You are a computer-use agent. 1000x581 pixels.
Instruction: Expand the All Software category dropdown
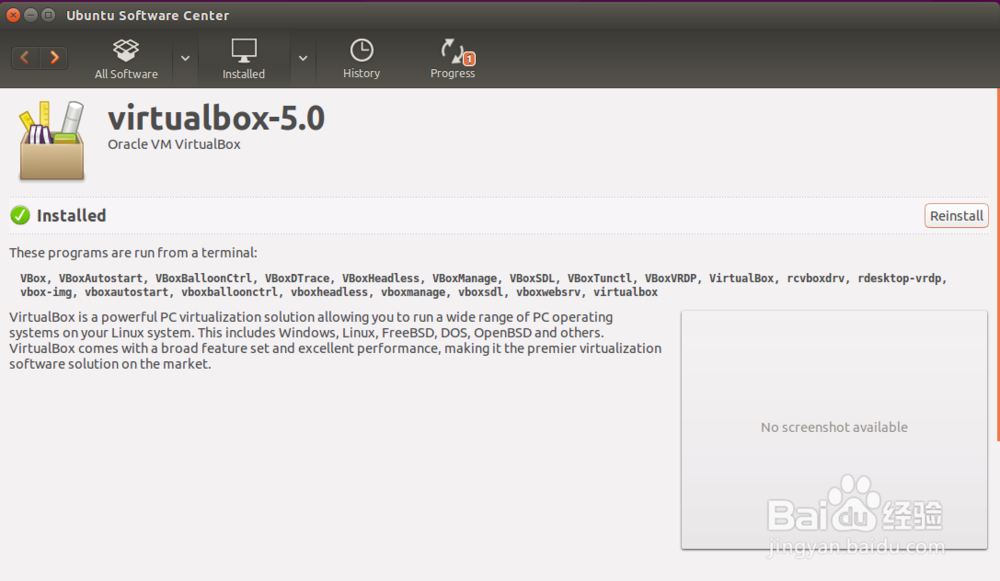tap(185, 60)
